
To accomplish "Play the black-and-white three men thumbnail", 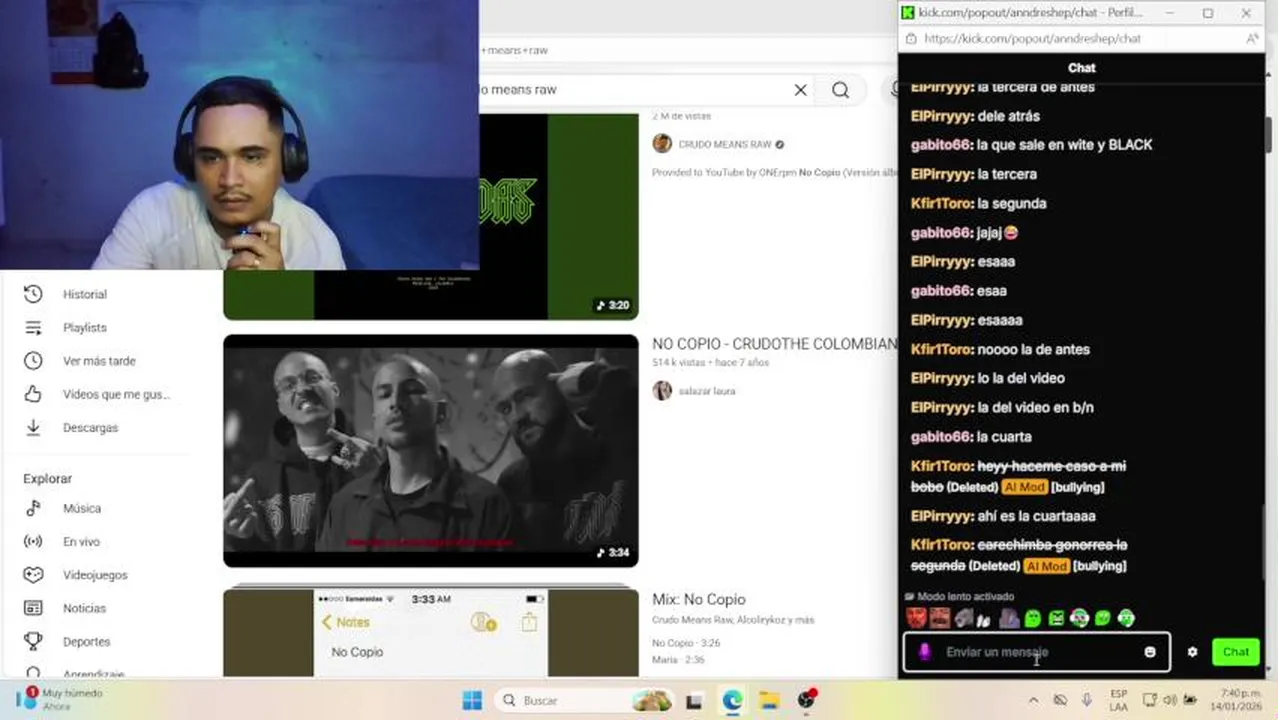I will 430,450.
